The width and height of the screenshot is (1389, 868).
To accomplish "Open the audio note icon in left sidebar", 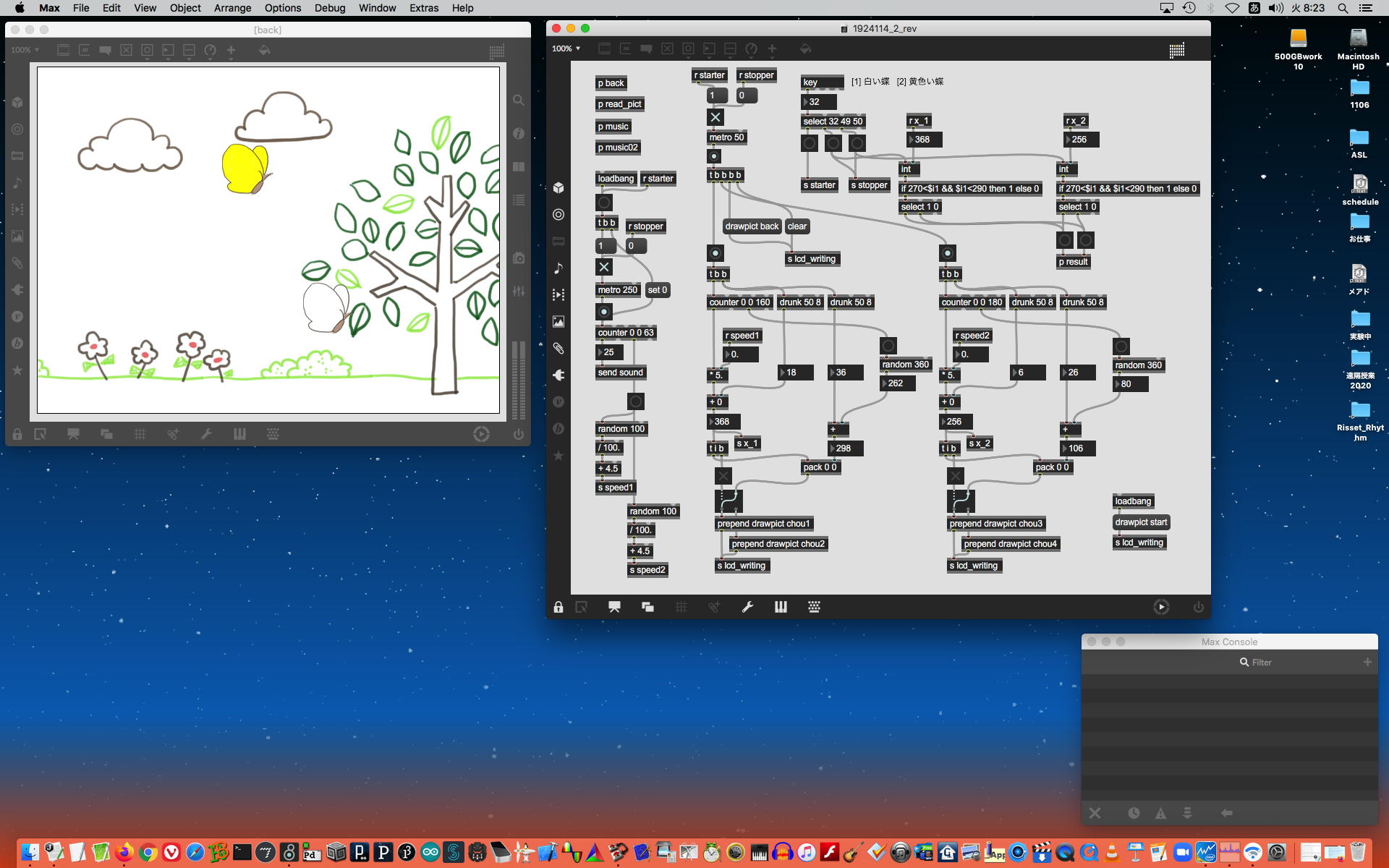I will [x=558, y=268].
